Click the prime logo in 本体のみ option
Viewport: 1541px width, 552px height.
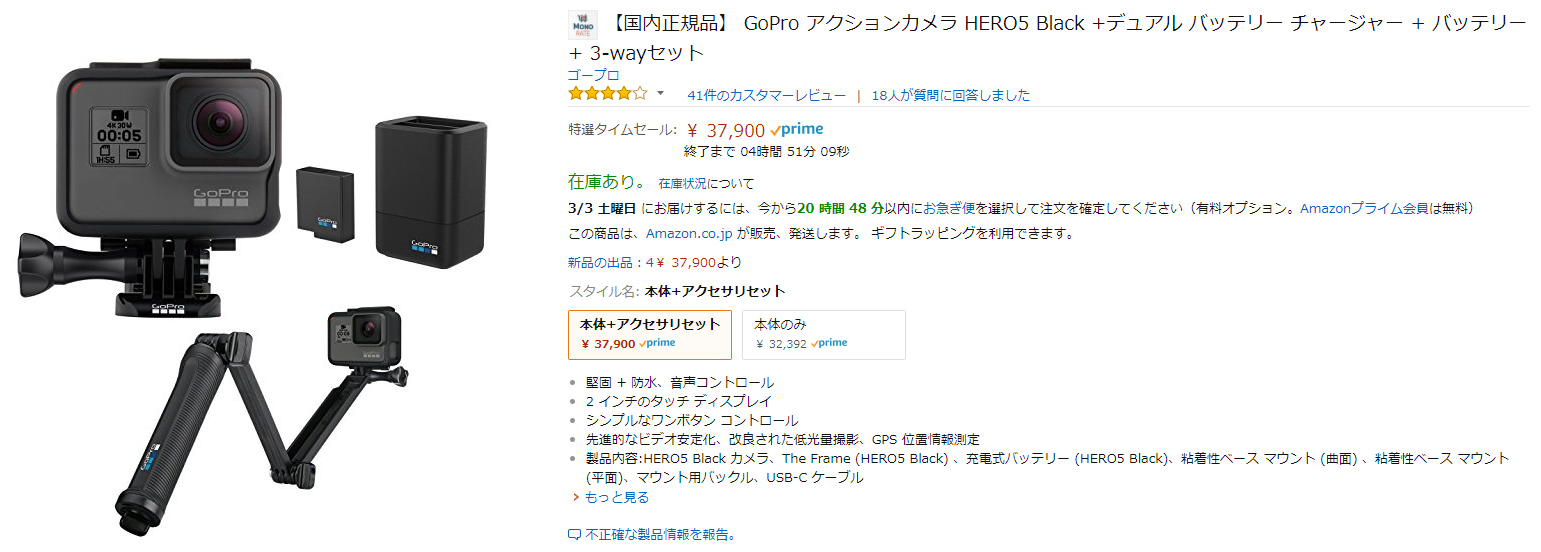pyautogui.click(x=829, y=343)
